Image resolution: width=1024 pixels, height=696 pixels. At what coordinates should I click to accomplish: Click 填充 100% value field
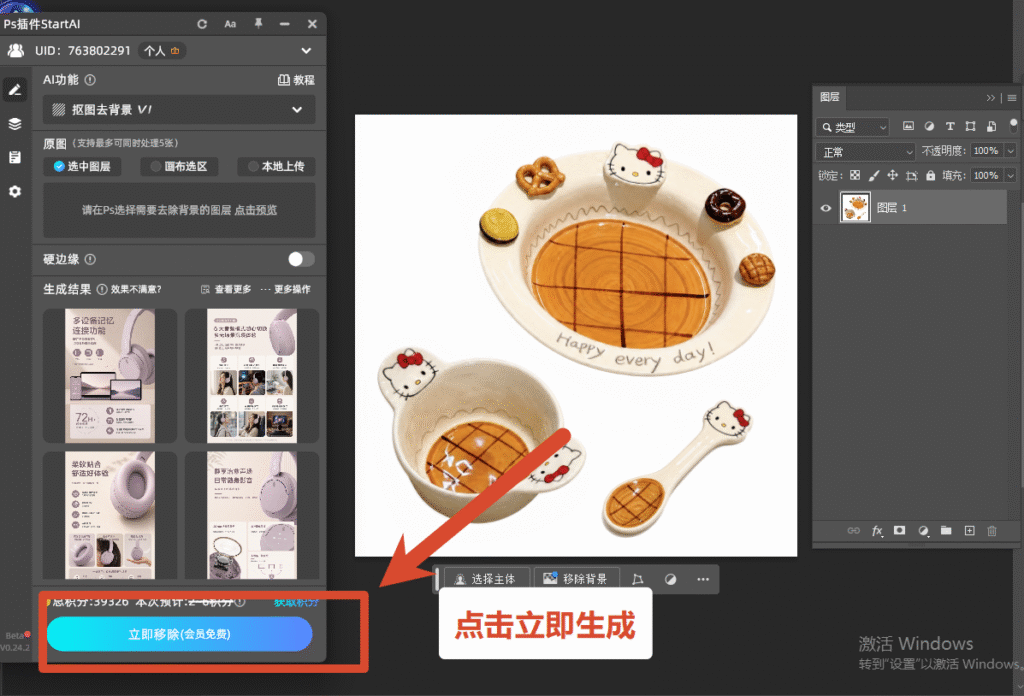[x=987, y=175]
